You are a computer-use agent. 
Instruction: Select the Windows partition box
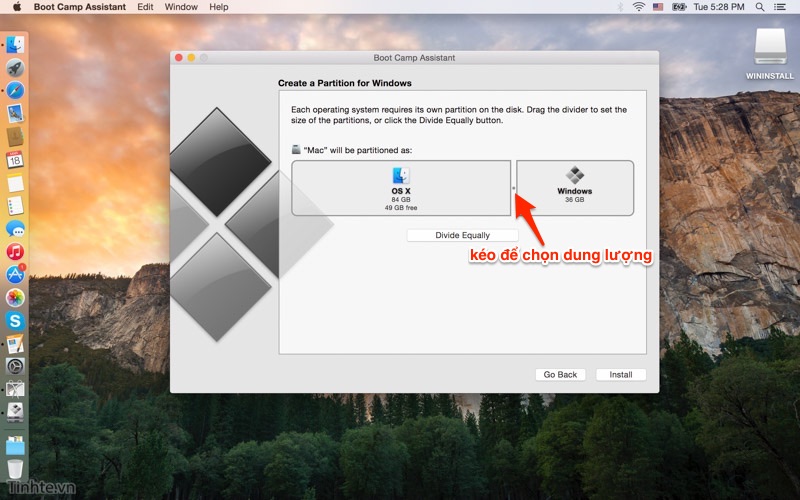tap(575, 188)
